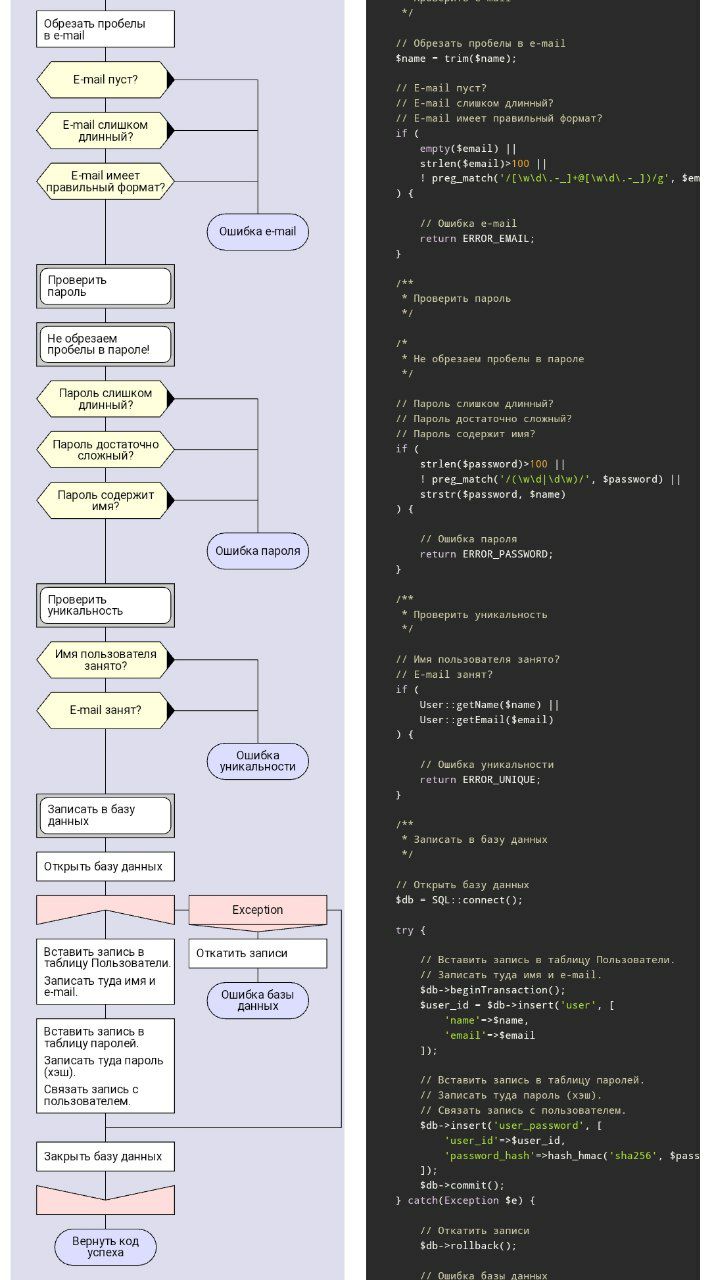The height and width of the screenshot is (1280, 710).
Task: Click the 'Вернуть код успеха' end node
Action: [105, 1247]
